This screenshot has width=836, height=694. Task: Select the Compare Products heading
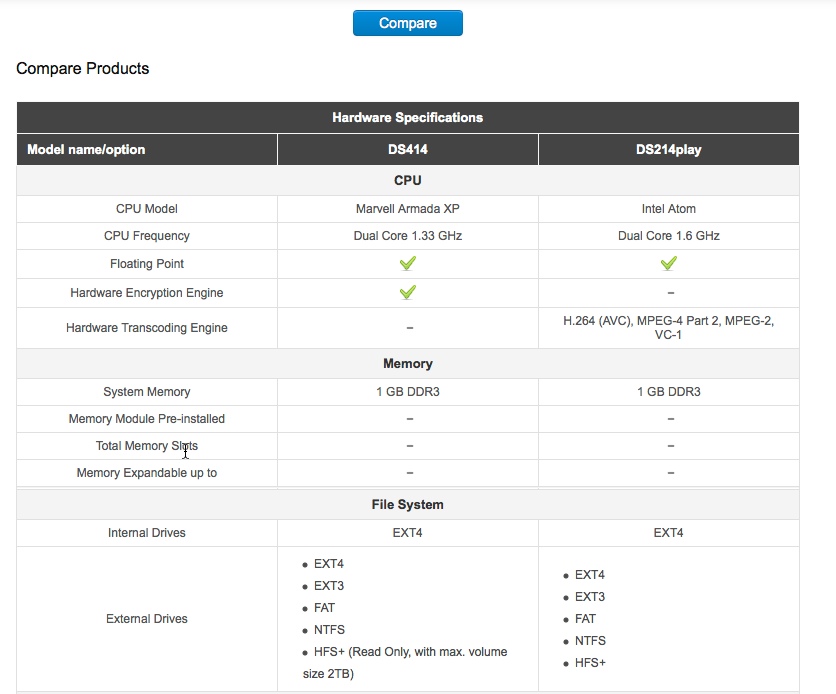click(83, 68)
